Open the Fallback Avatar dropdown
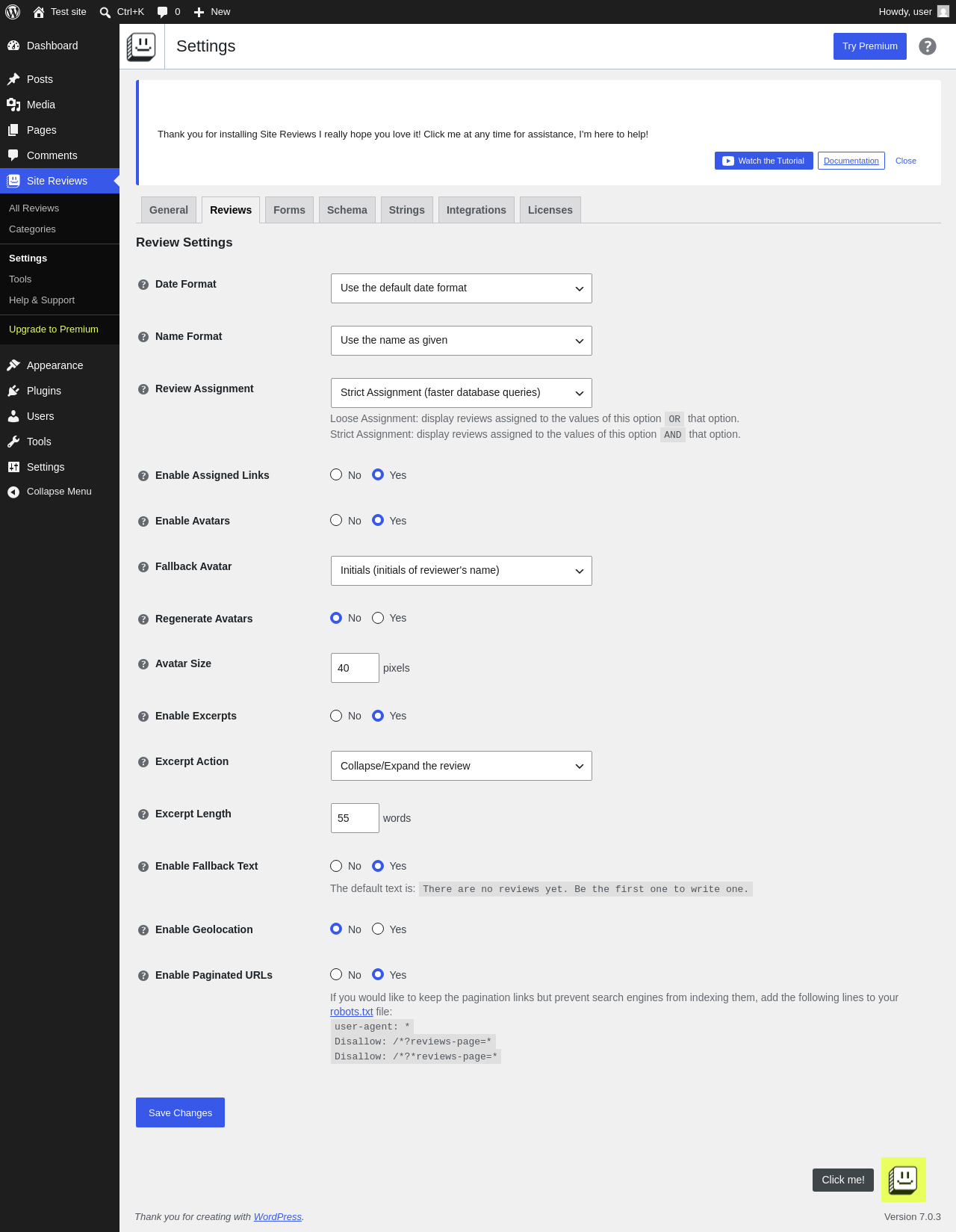The height and width of the screenshot is (1232, 956). (x=462, y=571)
